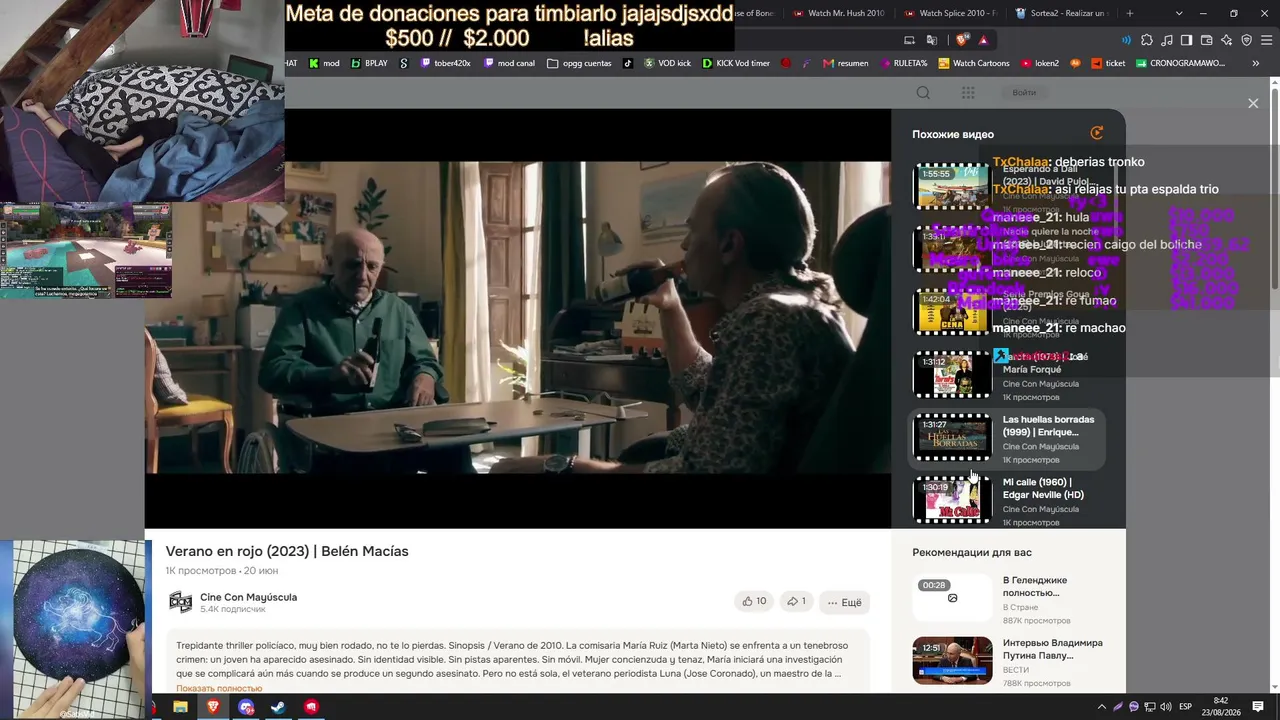
Task: Share the video using the arrow button
Action: (796, 602)
